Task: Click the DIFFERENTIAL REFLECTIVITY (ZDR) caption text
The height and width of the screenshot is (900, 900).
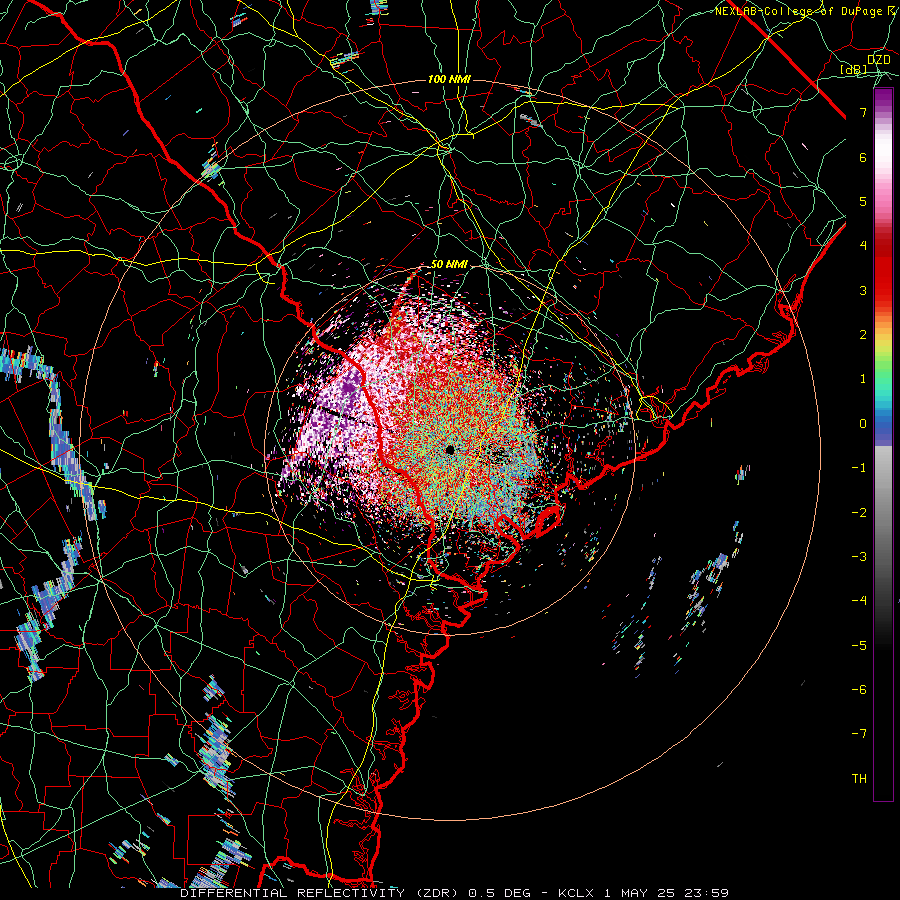Action: (x=319, y=893)
